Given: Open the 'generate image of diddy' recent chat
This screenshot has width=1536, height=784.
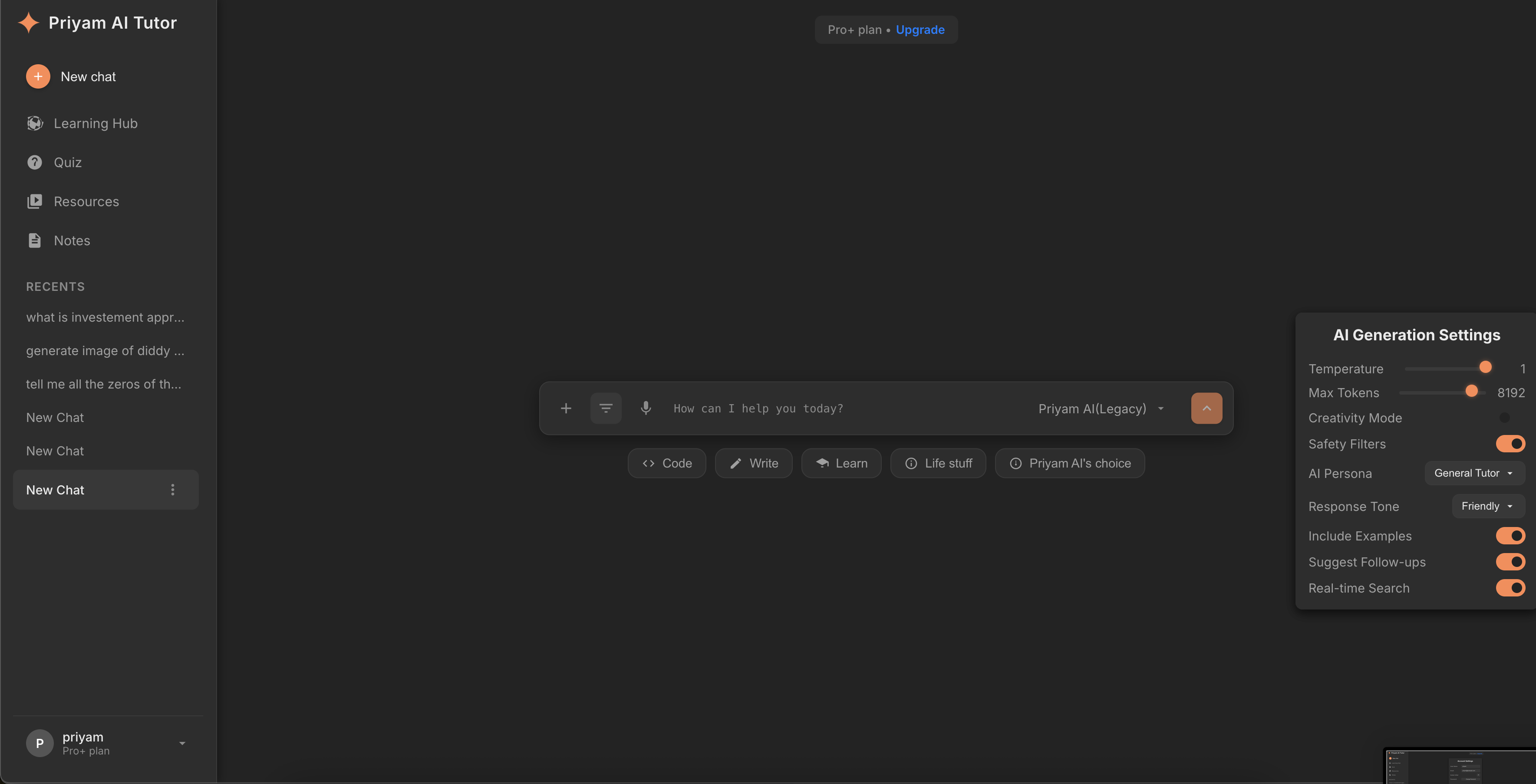Looking at the screenshot, I should (105, 351).
